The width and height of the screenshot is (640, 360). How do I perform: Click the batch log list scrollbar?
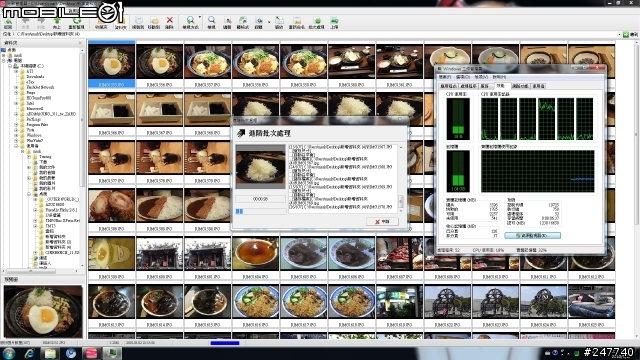(400, 180)
